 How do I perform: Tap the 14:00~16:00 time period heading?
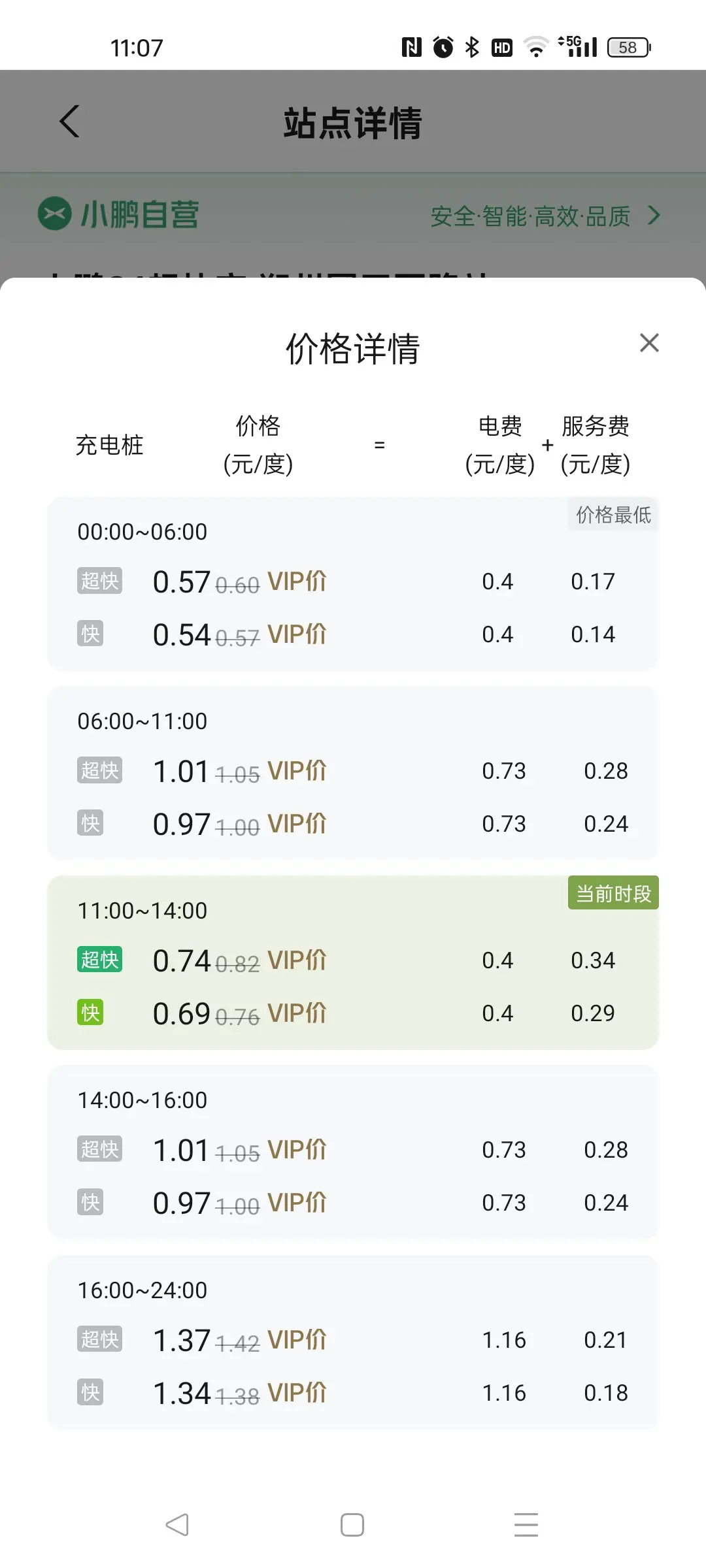click(x=143, y=1100)
